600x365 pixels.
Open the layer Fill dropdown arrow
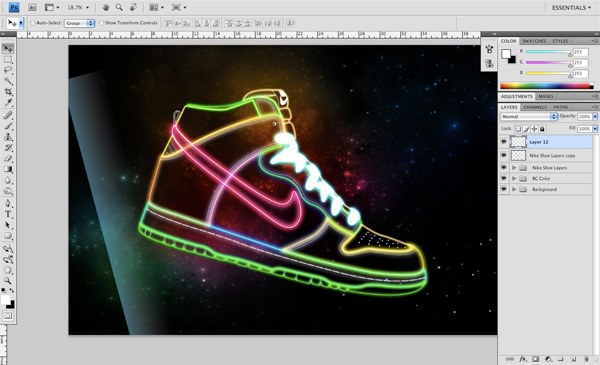click(x=595, y=129)
